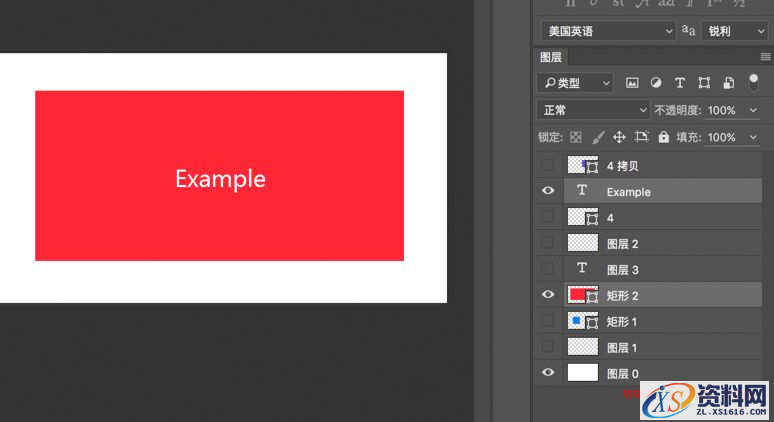The height and width of the screenshot is (422, 774).
Task: Open the 正常 blend mode dropdown
Action: (x=594, y=110)
